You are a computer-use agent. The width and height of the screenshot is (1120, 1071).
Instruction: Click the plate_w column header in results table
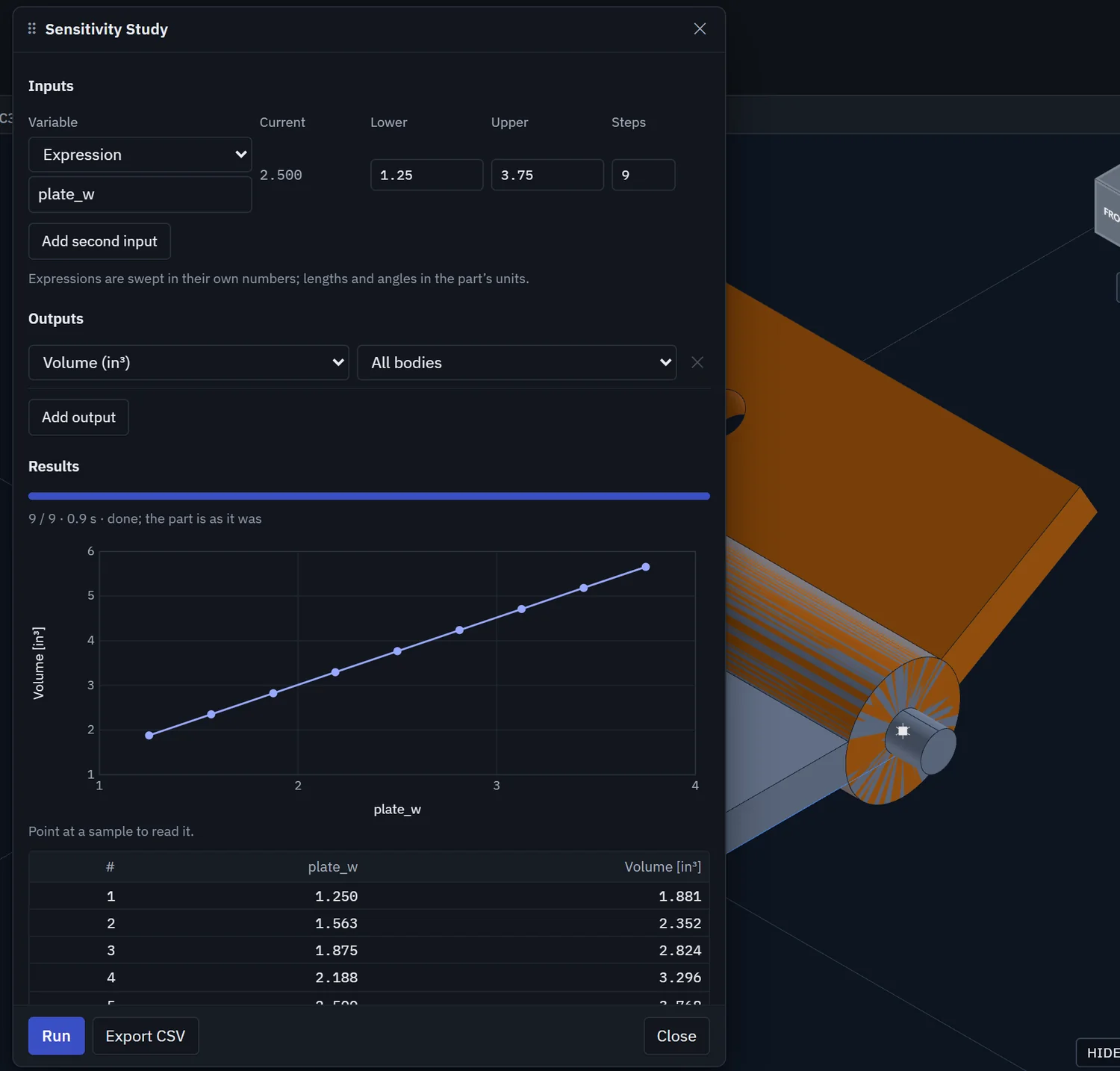coord(333,867)
